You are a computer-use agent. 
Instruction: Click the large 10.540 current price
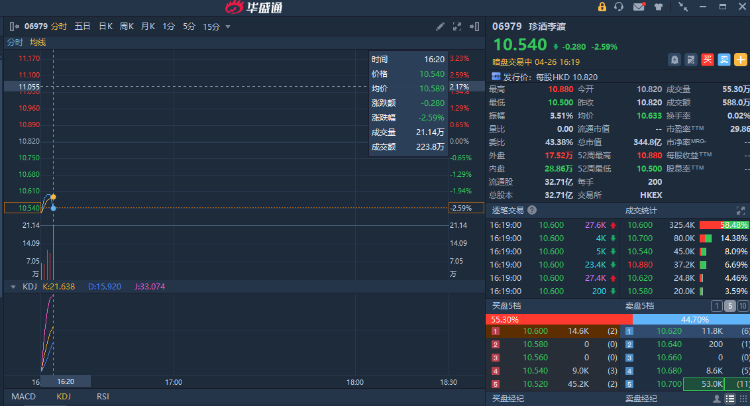(x=519, y=45)
